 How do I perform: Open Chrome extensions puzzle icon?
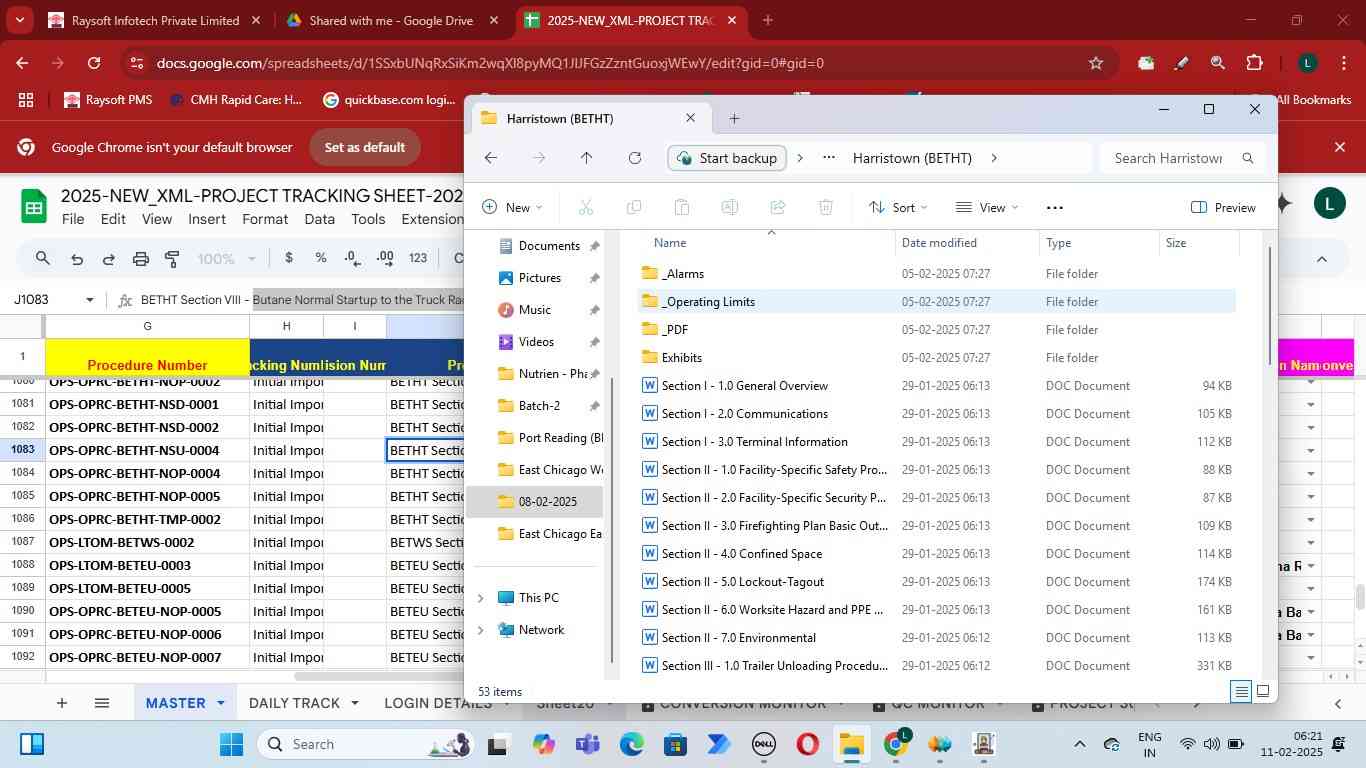click(1254, 63)
